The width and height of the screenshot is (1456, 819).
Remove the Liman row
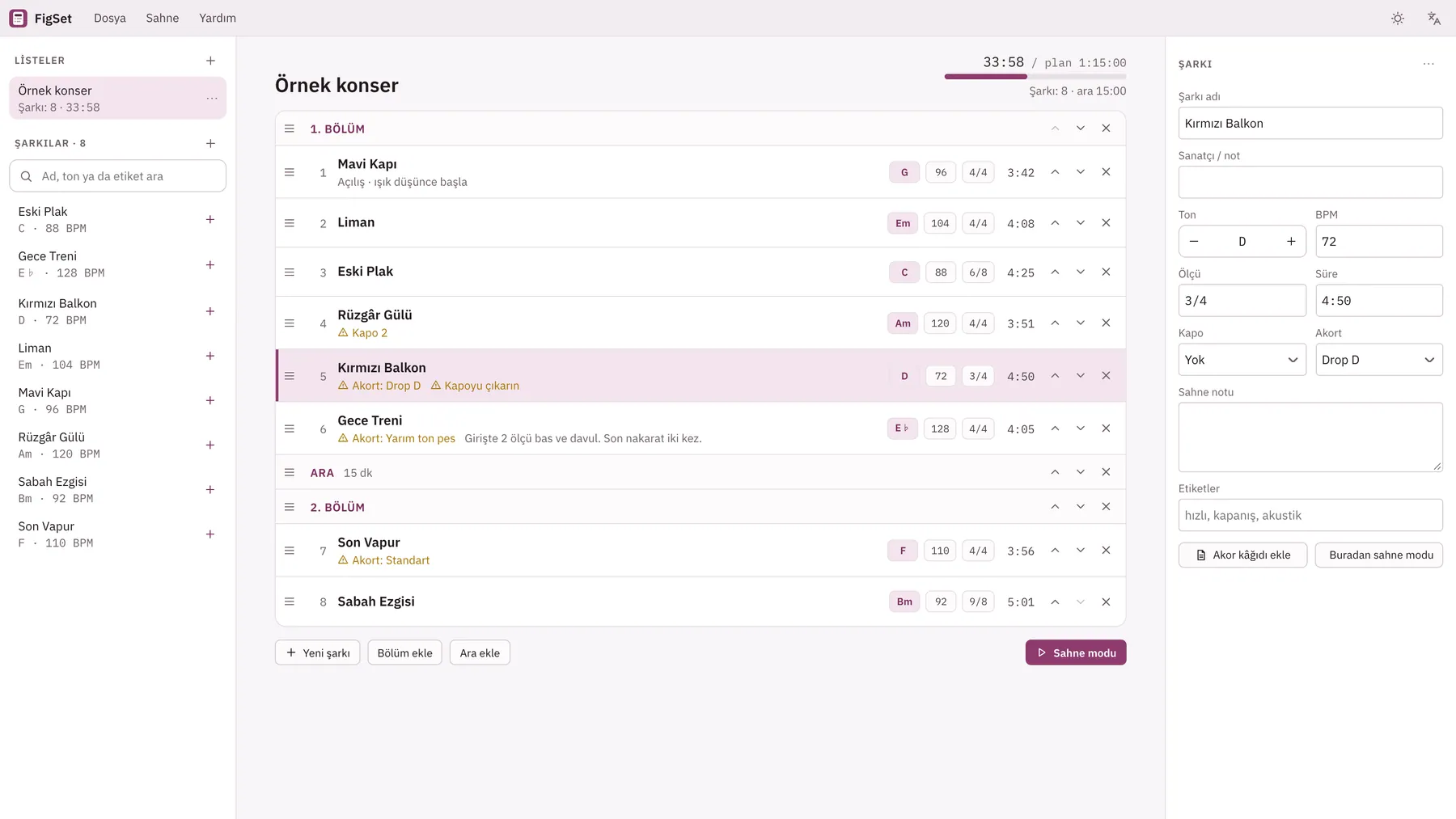click(1106, 222)
